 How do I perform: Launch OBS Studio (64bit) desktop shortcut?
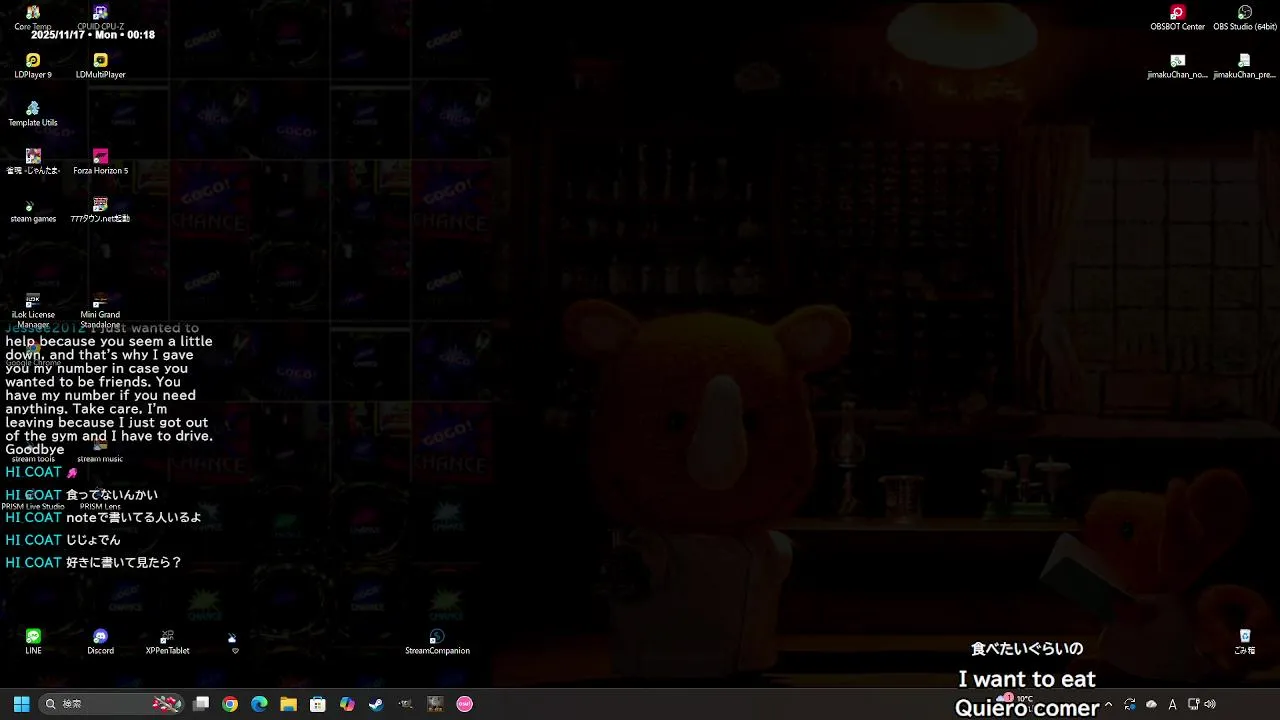(x=1244, y=18)
